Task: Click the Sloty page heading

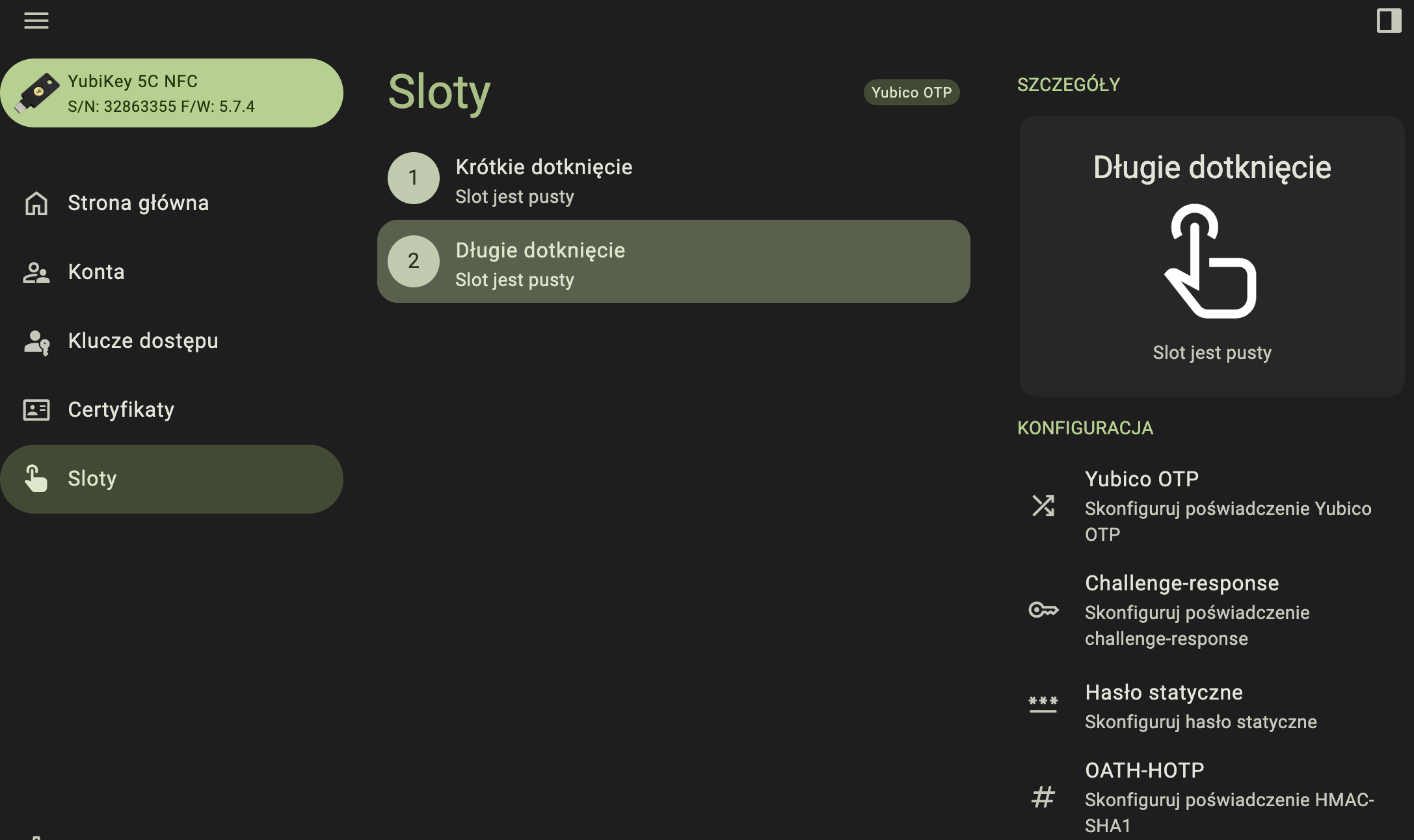Action: [439, 92]
